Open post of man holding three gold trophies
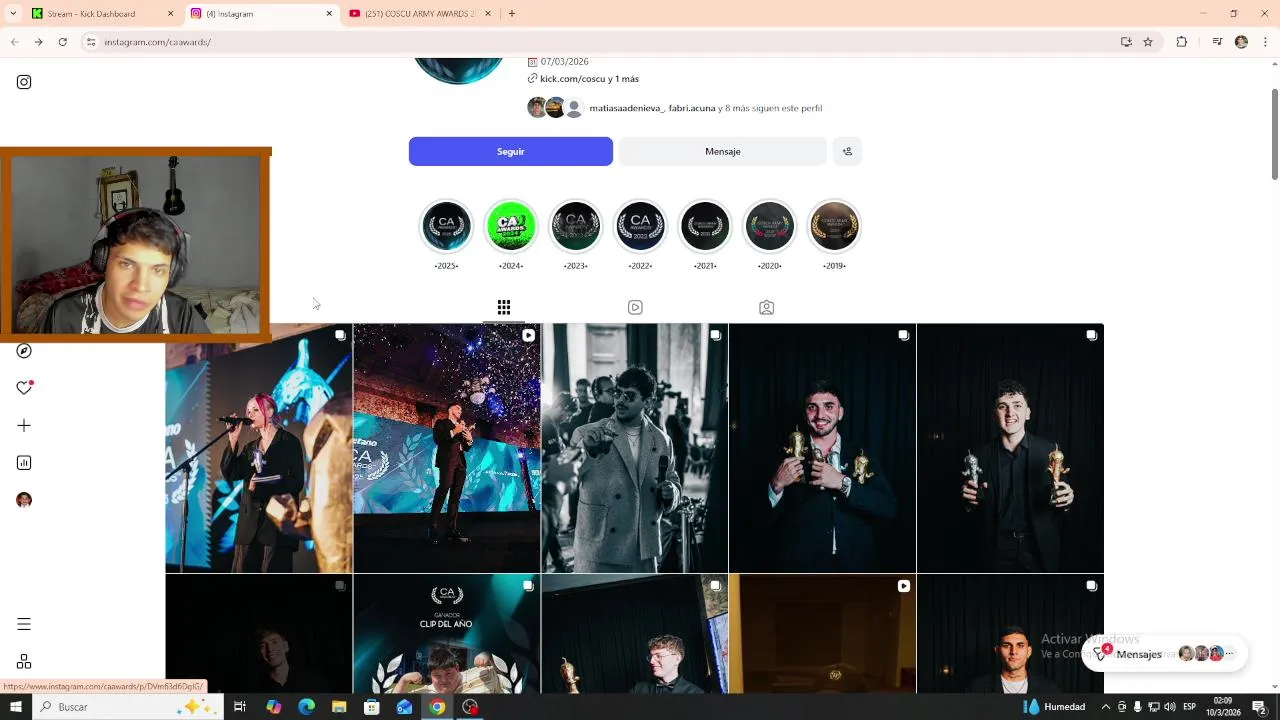 [x=822, y=448]
